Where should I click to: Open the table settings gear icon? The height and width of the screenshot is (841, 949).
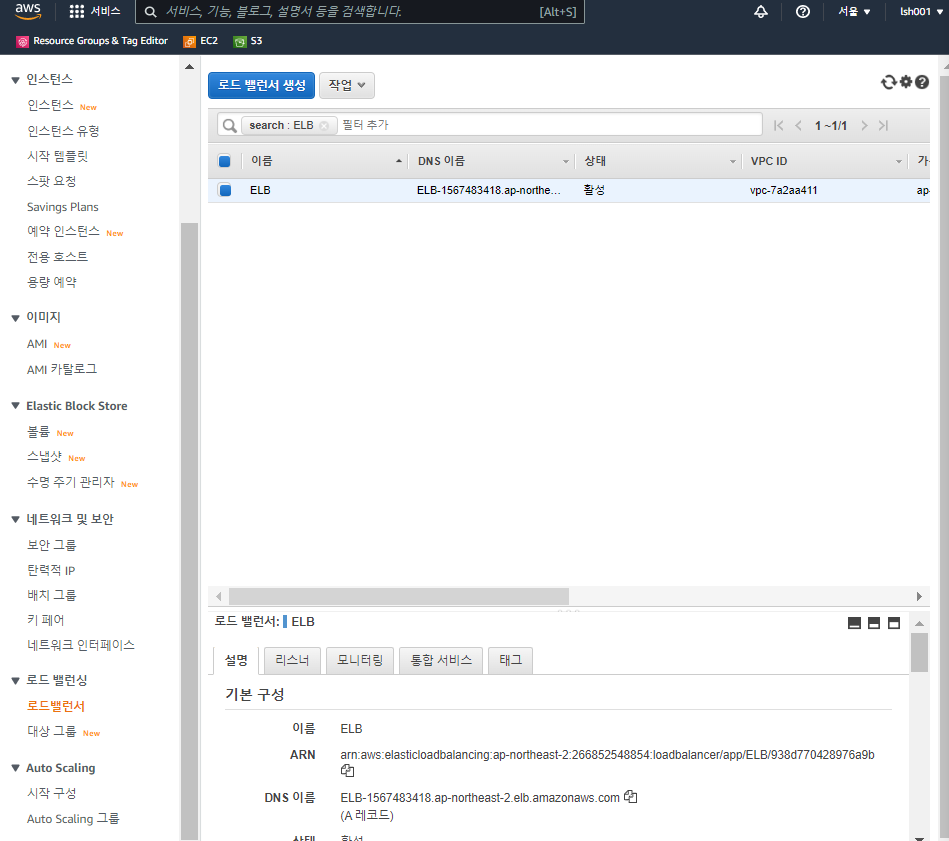(x=905, y=82)
